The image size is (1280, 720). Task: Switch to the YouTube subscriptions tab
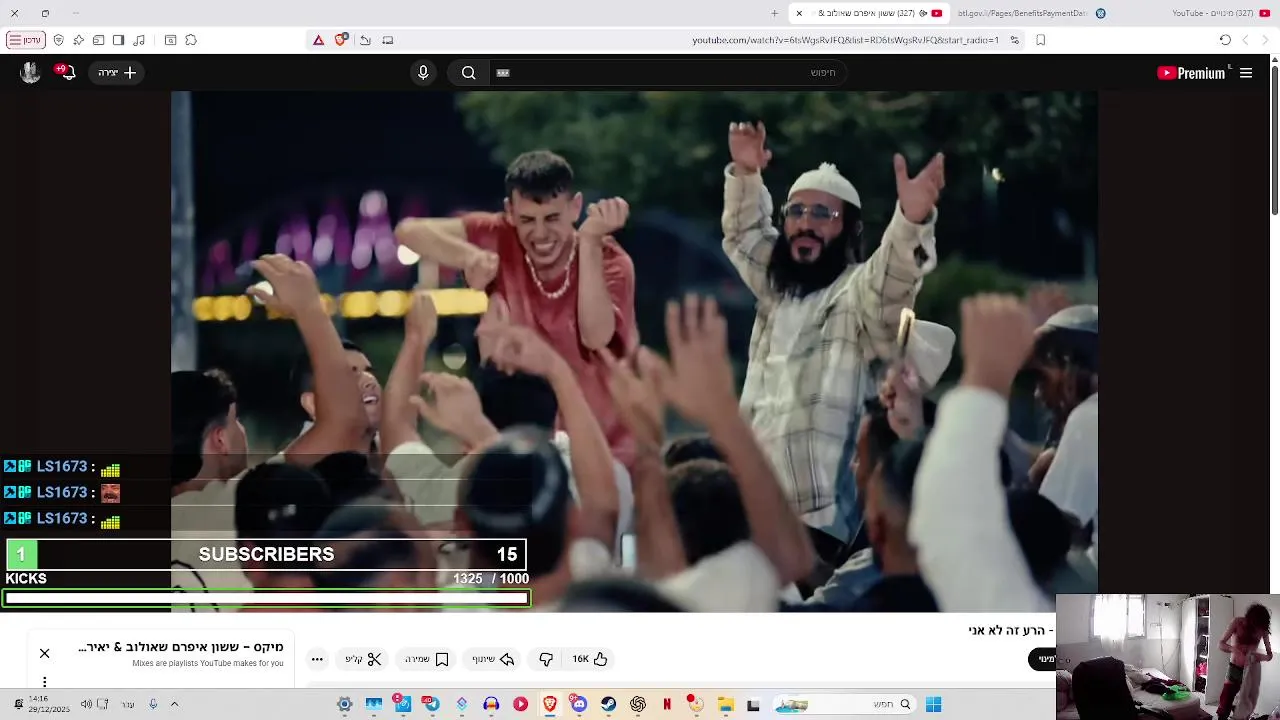point(1218,13)
